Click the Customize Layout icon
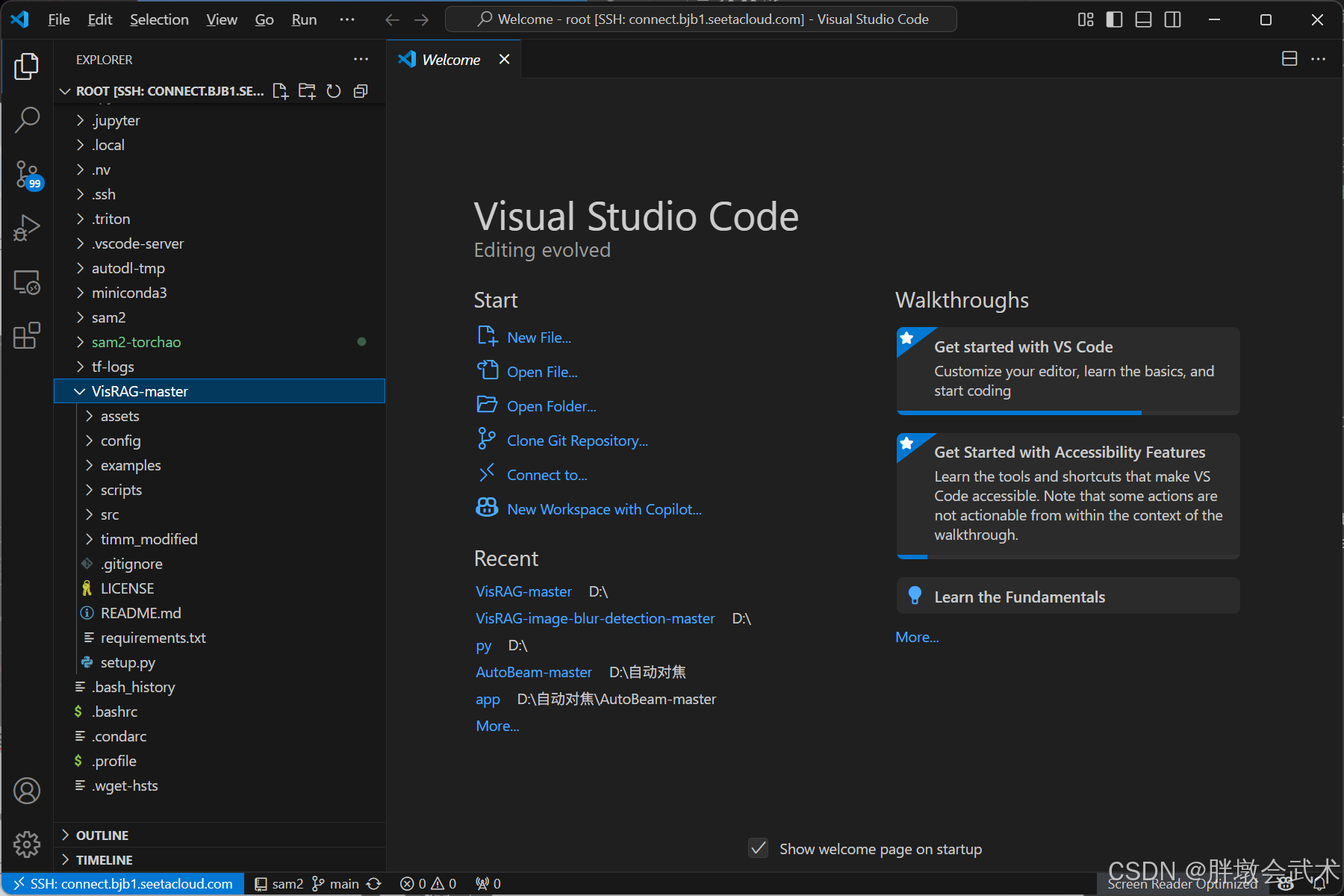This screenshot has height=896, width=1344. (1086, 19)
